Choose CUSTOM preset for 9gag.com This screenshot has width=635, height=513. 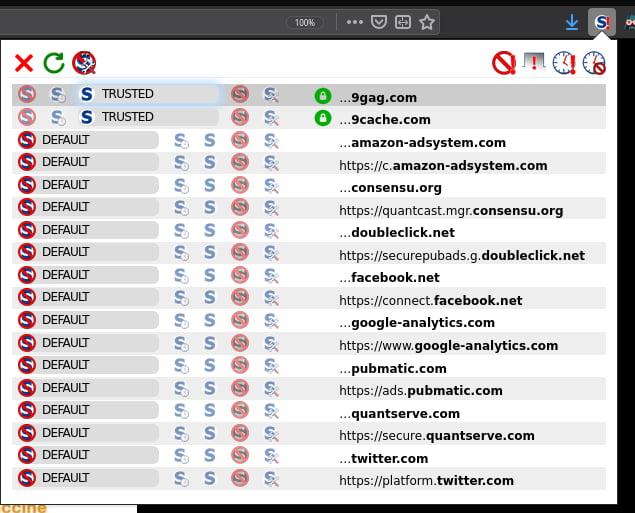(x=271, y=95)
